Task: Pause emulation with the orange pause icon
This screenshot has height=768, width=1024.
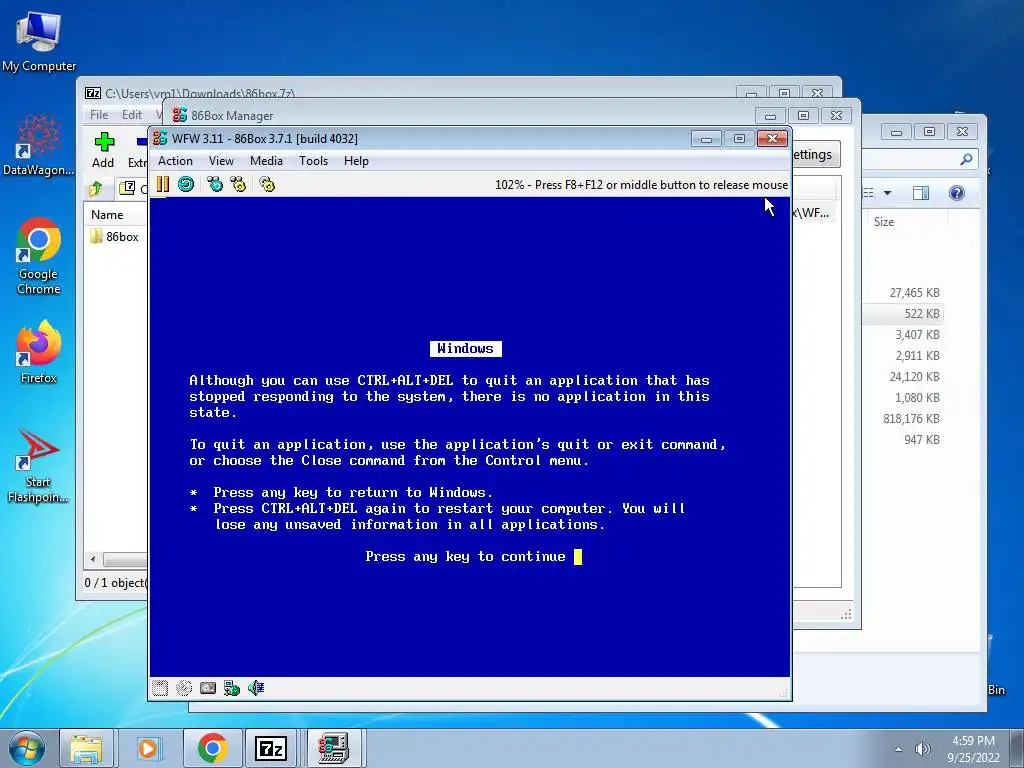Action: pos(163,185)
